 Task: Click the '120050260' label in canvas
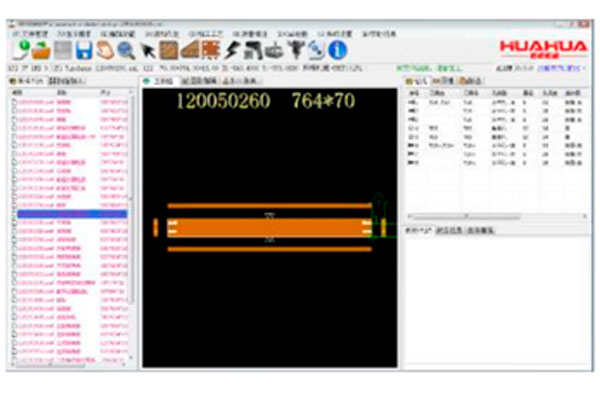coord(223,101)
